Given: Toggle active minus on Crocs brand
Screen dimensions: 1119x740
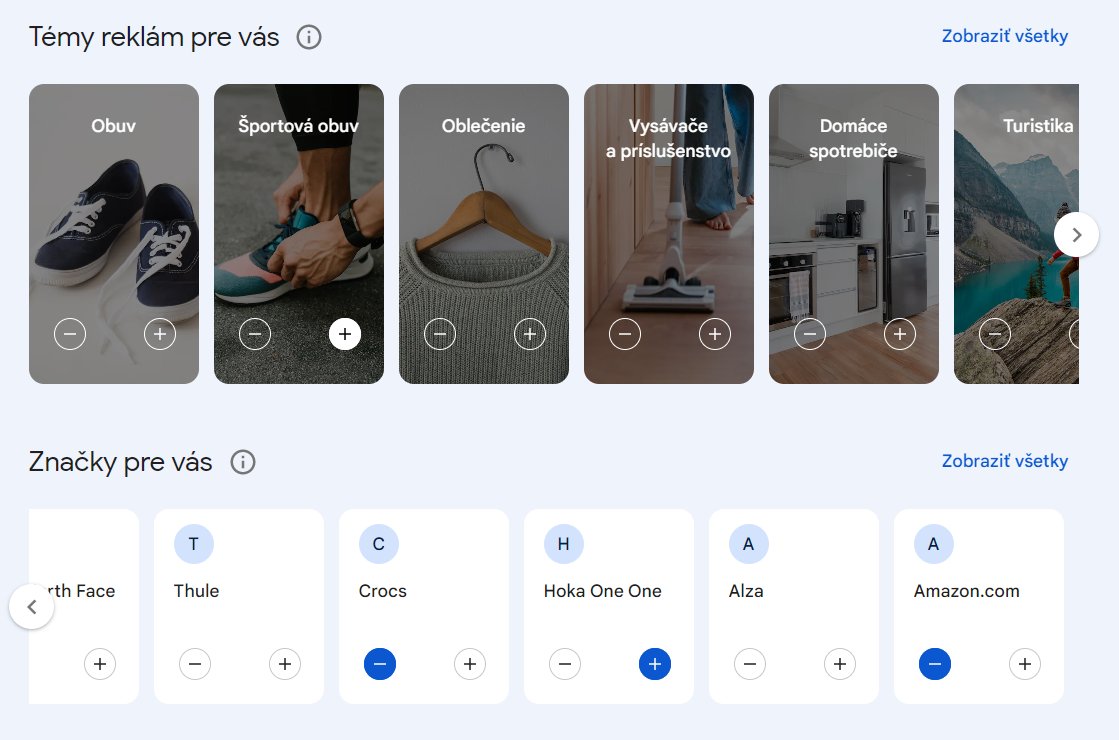Looking at the screenshot, I should [380, 664].
